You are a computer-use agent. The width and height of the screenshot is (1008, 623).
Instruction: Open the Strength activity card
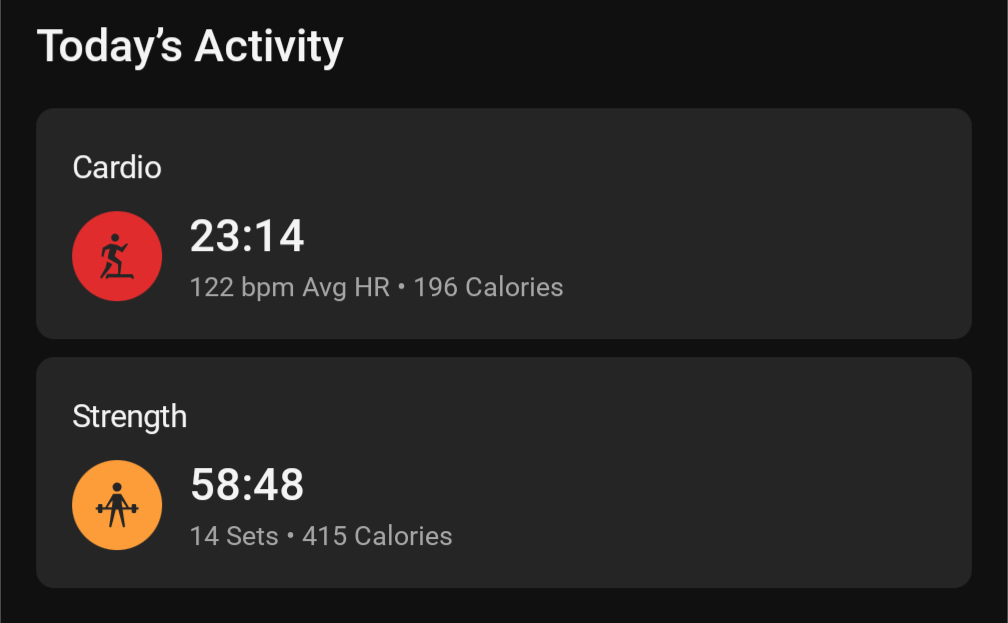pos(503,473)
